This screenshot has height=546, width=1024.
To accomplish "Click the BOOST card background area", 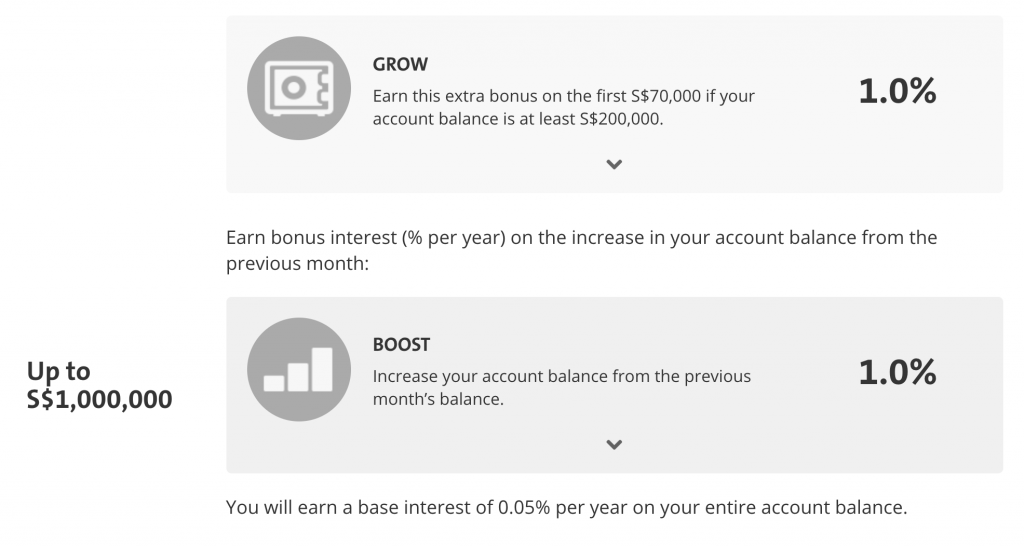I will (614, 385).
